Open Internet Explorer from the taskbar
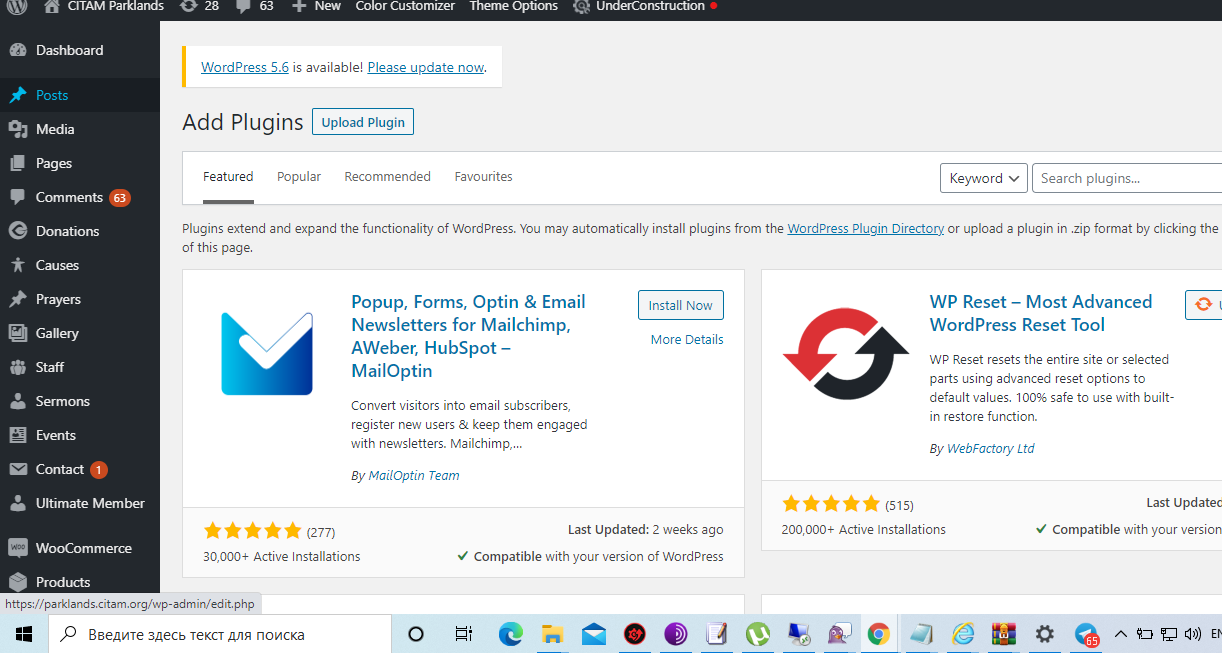The height and width of the screenshot is (653, 1222). [963, 634]
